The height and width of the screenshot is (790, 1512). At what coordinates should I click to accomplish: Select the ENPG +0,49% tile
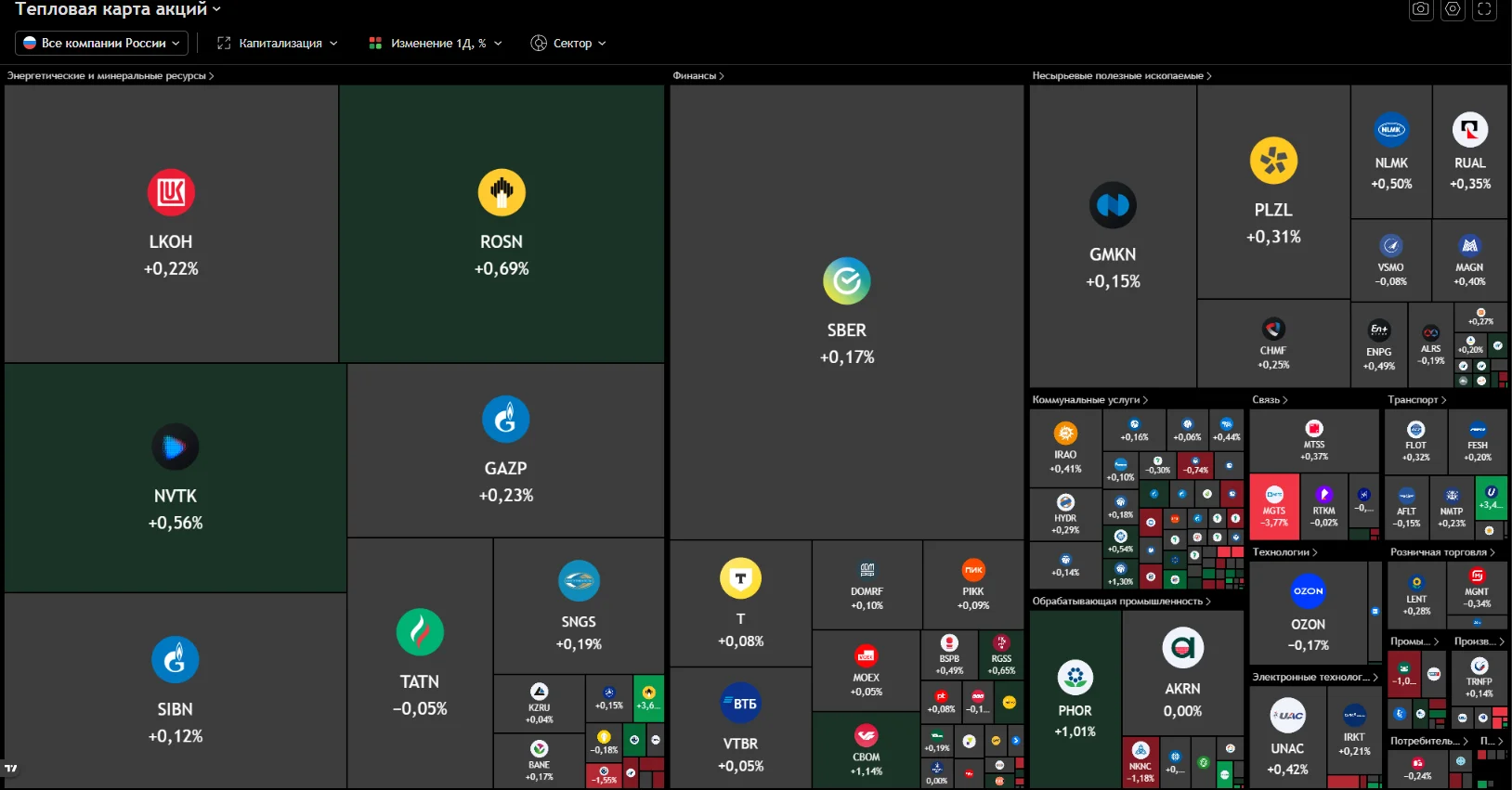[1379, 344]
